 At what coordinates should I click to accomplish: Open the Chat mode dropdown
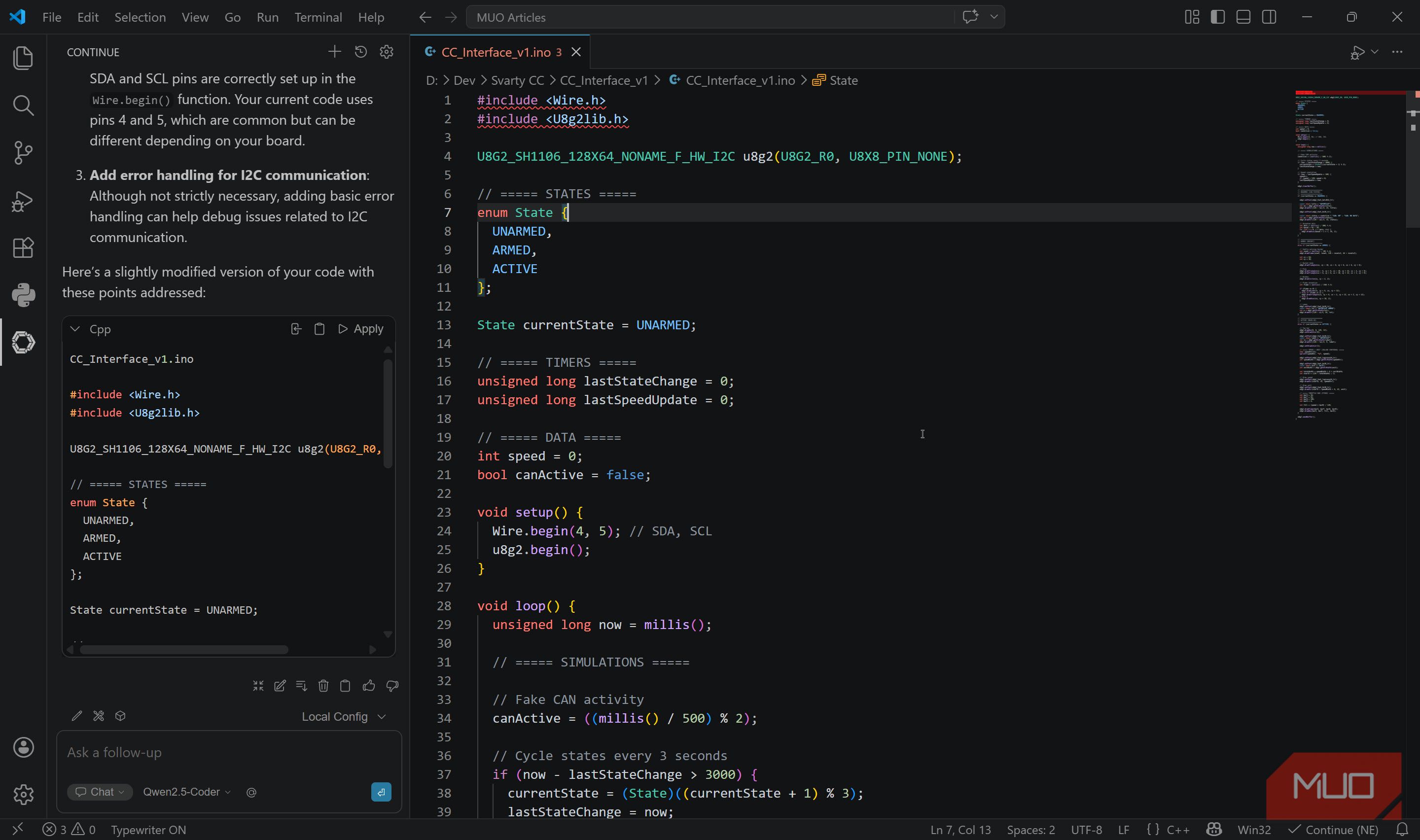pyautogui.click(x=100, y=792)
